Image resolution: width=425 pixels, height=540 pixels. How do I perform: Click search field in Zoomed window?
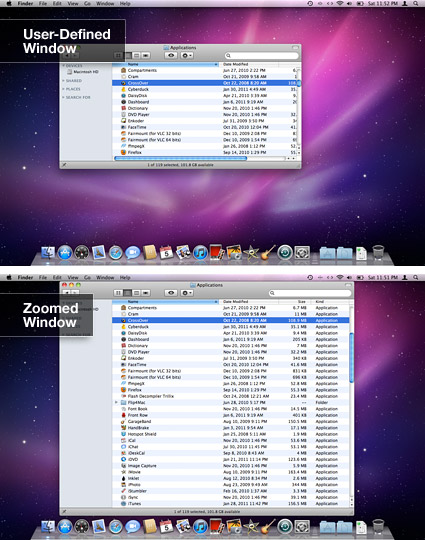[x=310, y=293]
